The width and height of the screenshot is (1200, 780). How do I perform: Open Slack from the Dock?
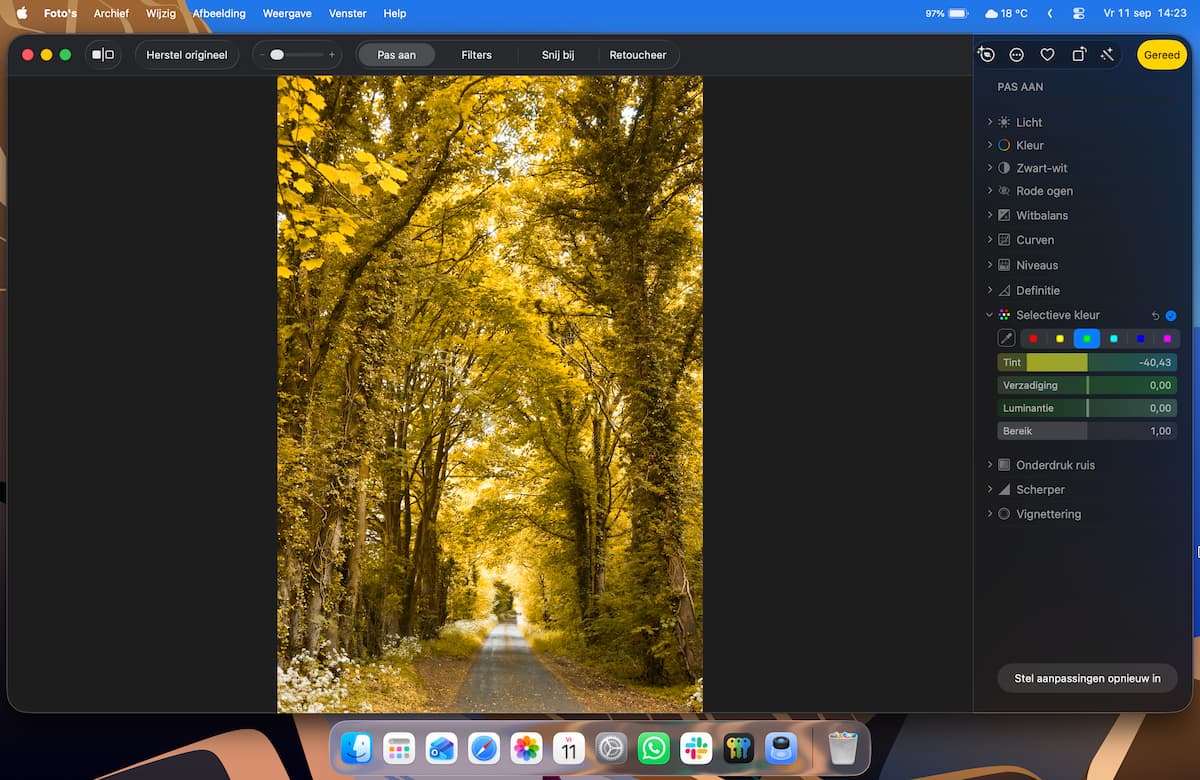[x=696, y=748]
